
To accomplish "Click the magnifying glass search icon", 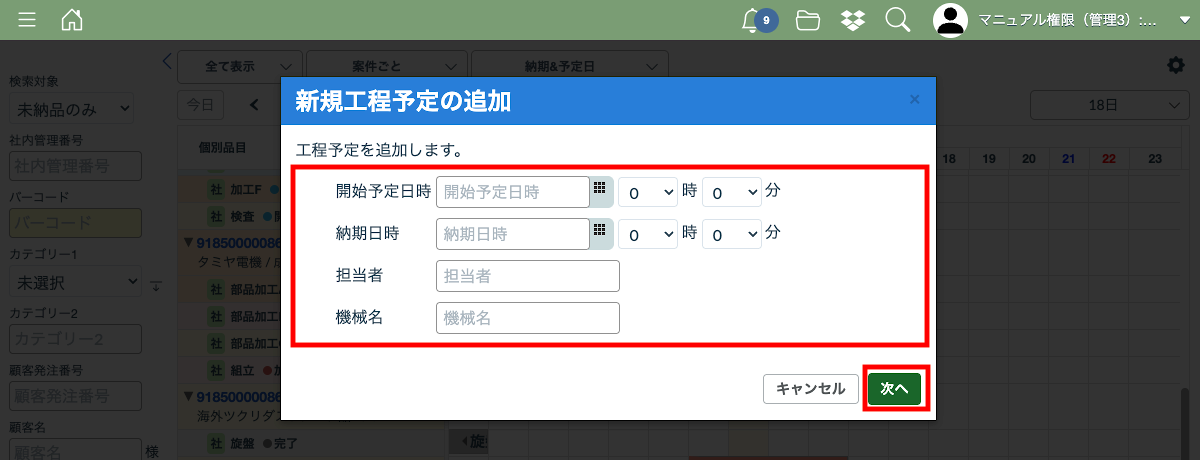I will click(x=897, y=20).
